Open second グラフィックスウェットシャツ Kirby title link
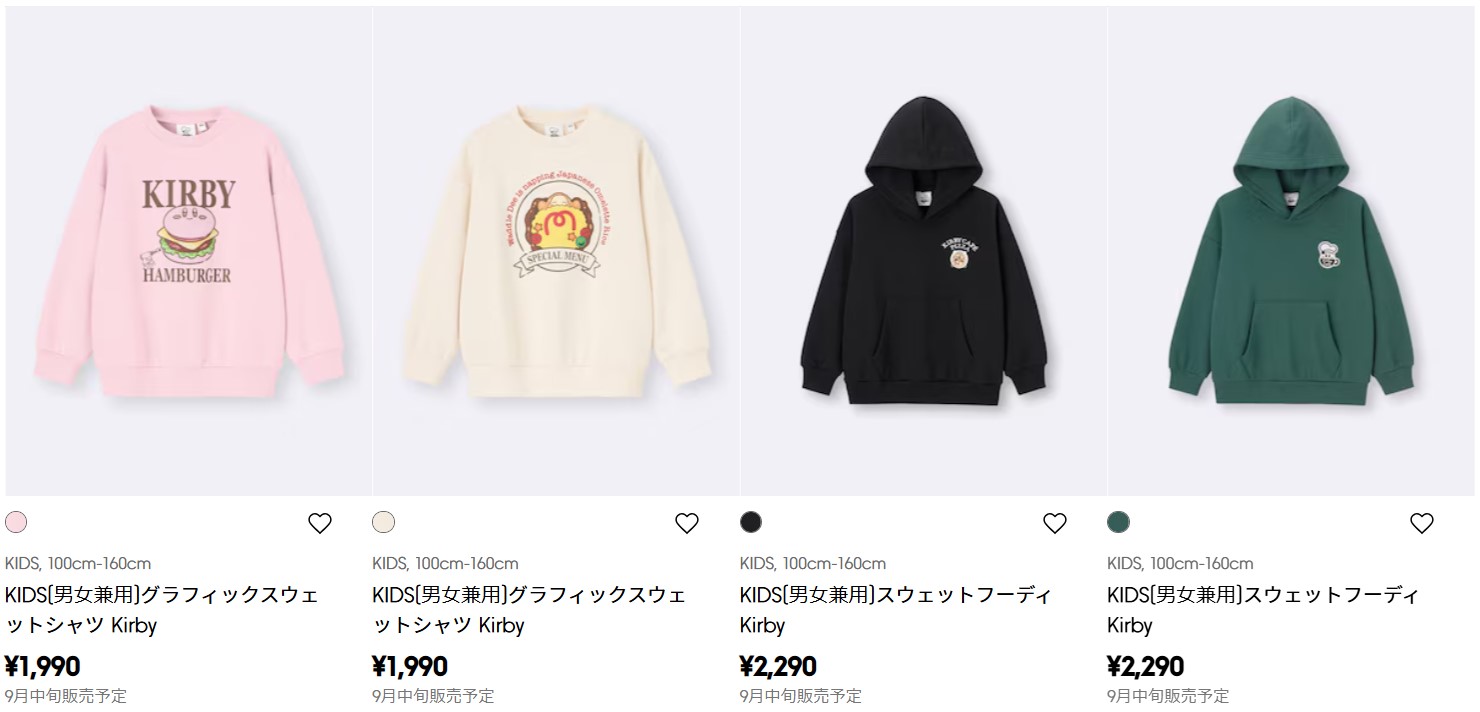This screenshot has height=712, width=1480. pyautogui.click(x=530, y=610)
